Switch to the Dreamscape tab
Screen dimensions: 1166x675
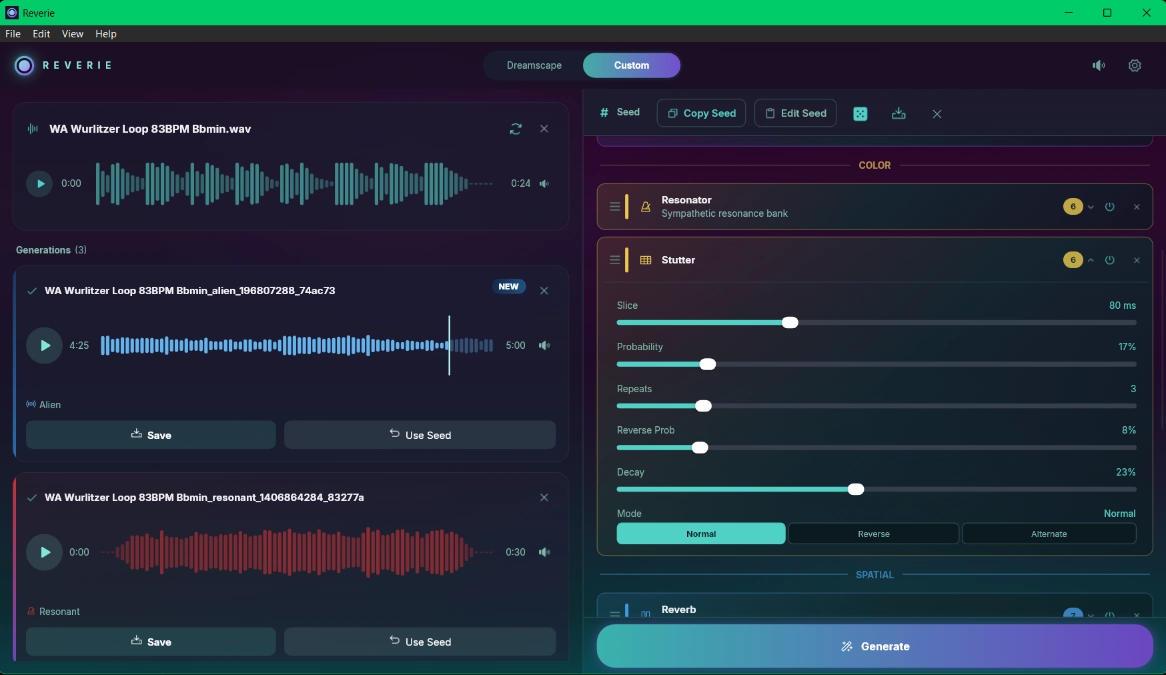click(534, 65)
